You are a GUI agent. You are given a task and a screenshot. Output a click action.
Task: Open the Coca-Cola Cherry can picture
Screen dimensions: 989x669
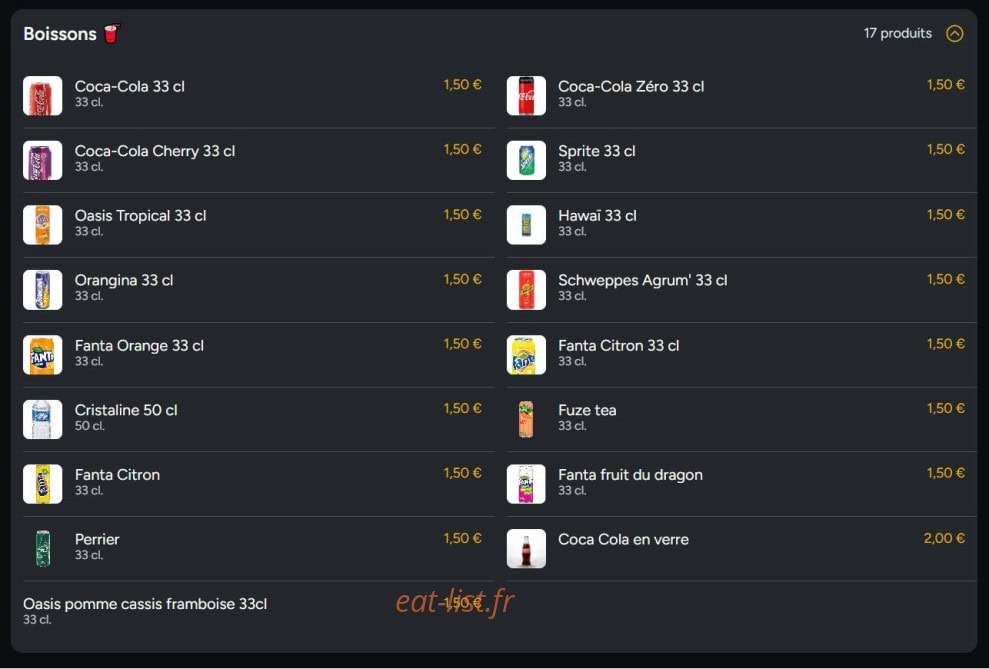click(x=42, y=160)
